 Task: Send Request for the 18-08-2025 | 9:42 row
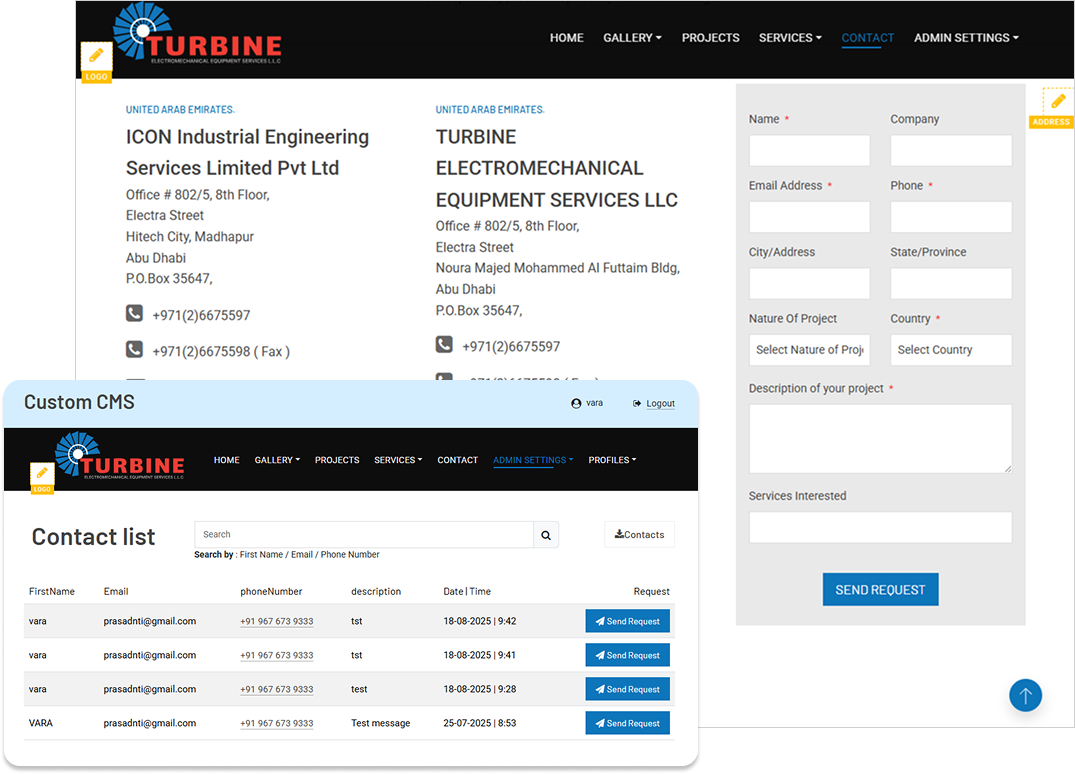(627, 621)
